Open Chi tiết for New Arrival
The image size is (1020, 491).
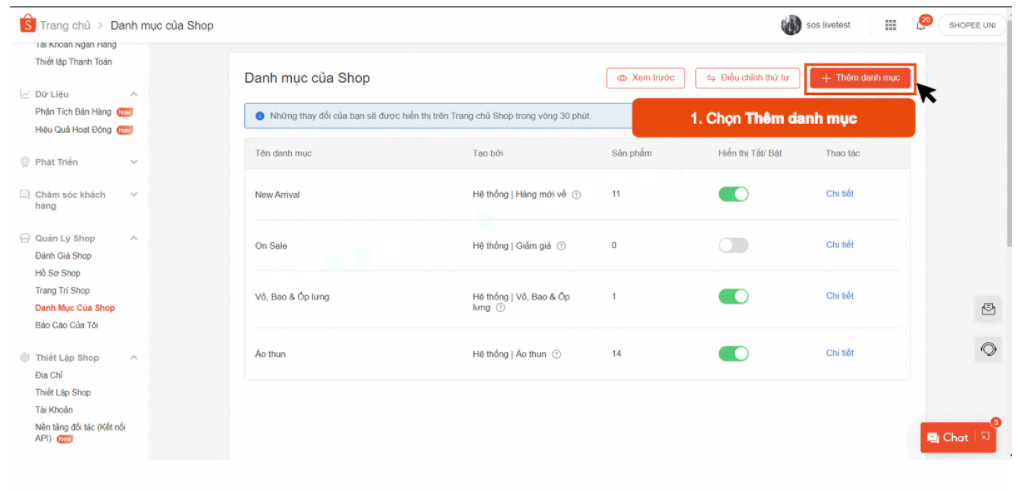pos(839,194)
